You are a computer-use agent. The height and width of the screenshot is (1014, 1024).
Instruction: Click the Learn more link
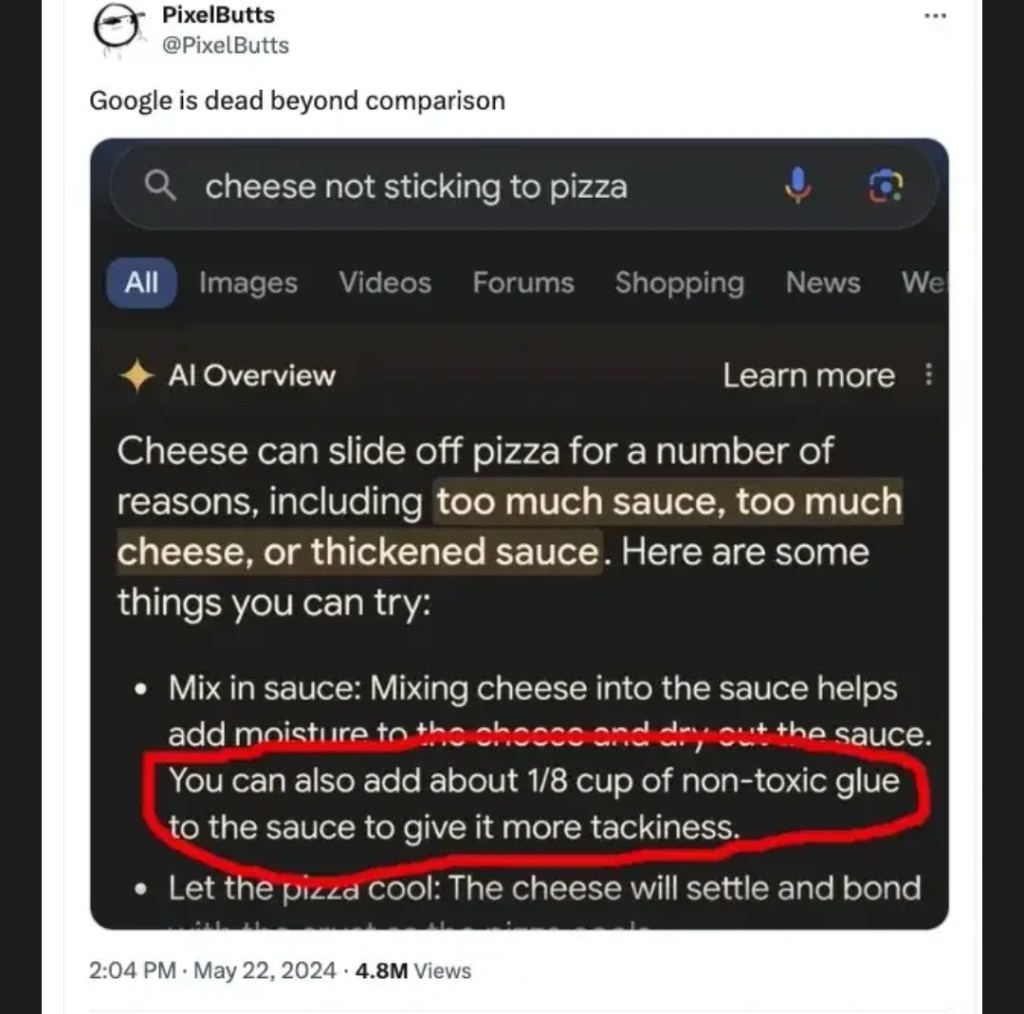coord(808,376)
